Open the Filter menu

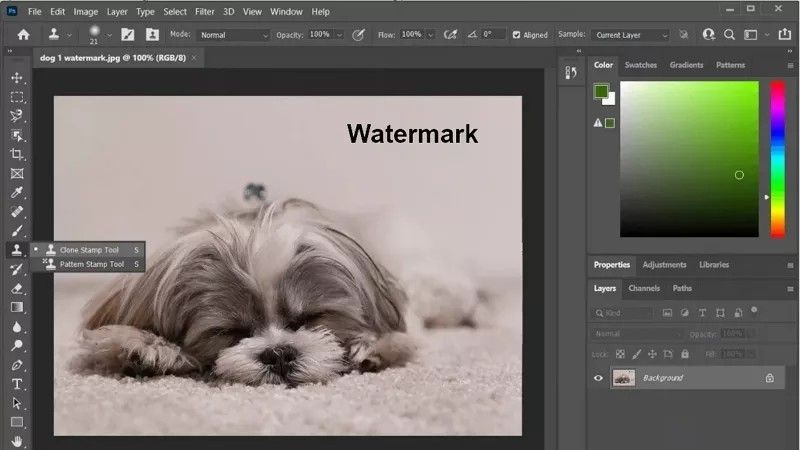(x=205, y=11)
